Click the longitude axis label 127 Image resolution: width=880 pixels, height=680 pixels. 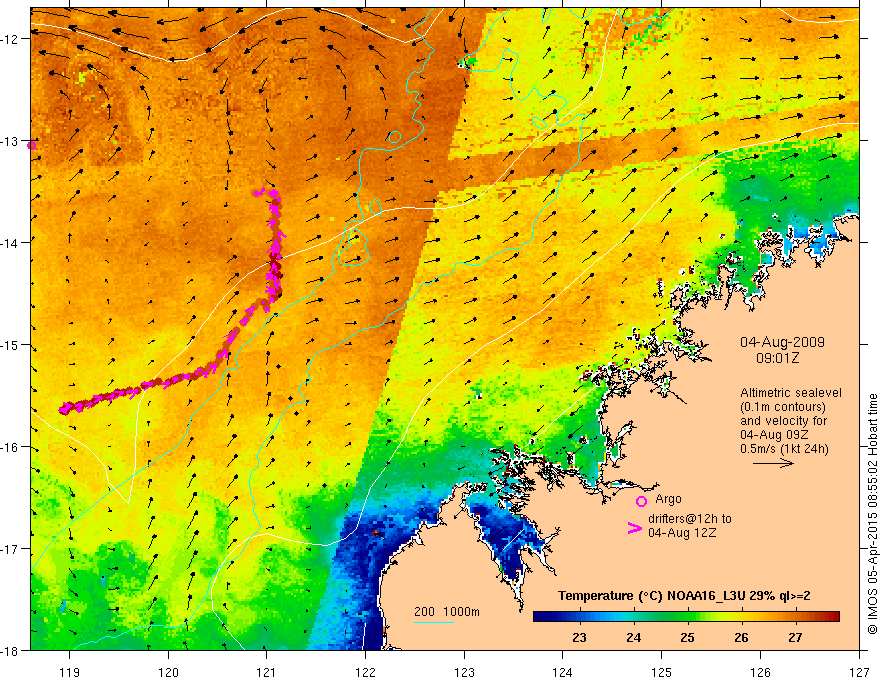point(859,672)
